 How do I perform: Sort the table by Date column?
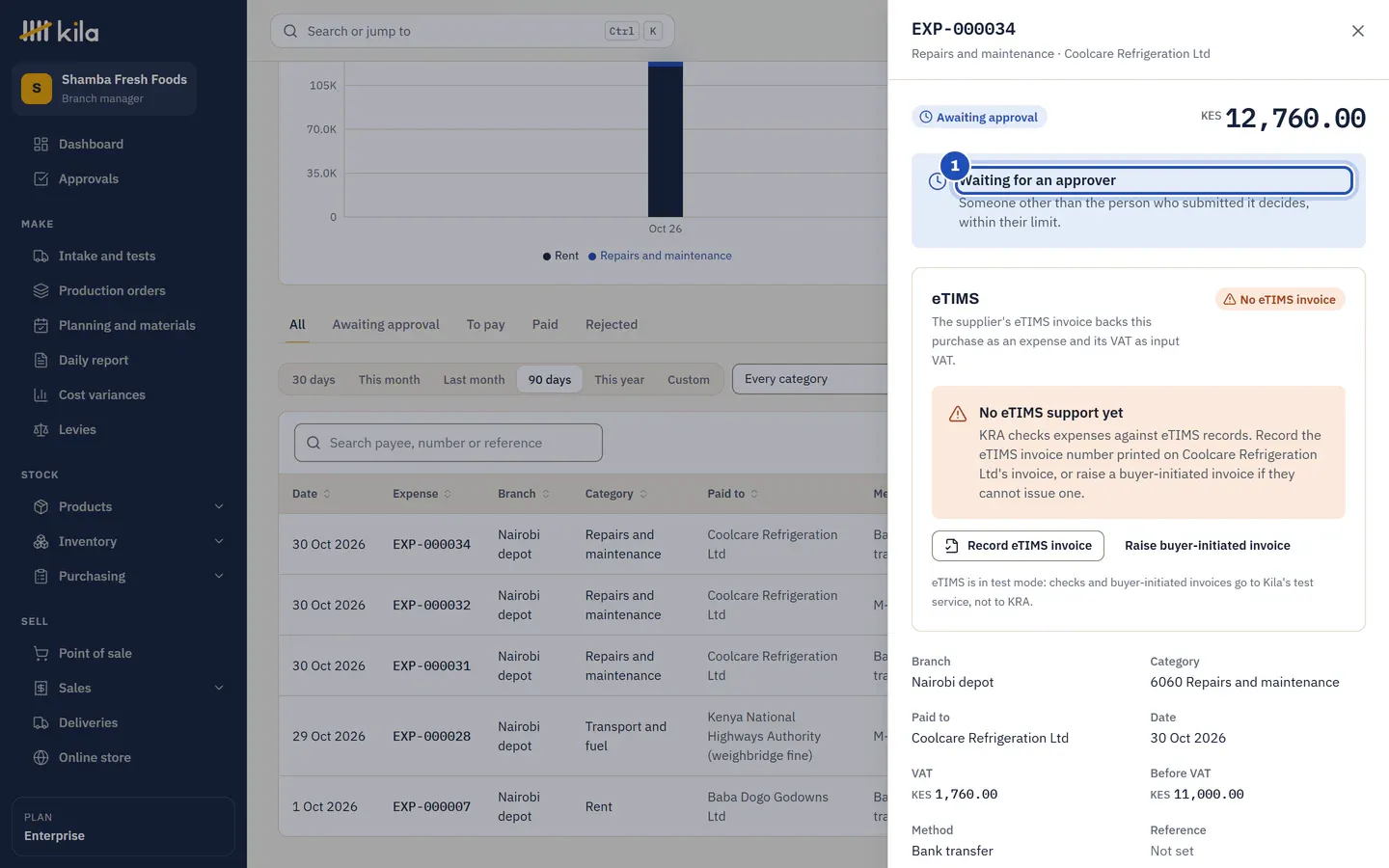click(x=311, y=494)
